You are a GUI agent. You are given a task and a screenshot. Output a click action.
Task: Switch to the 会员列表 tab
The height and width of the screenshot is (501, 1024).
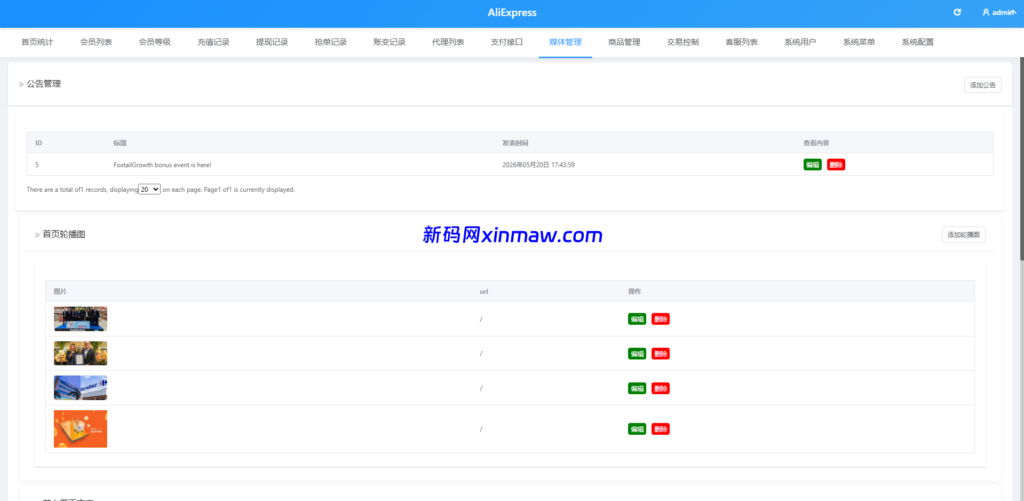(96, 42)
